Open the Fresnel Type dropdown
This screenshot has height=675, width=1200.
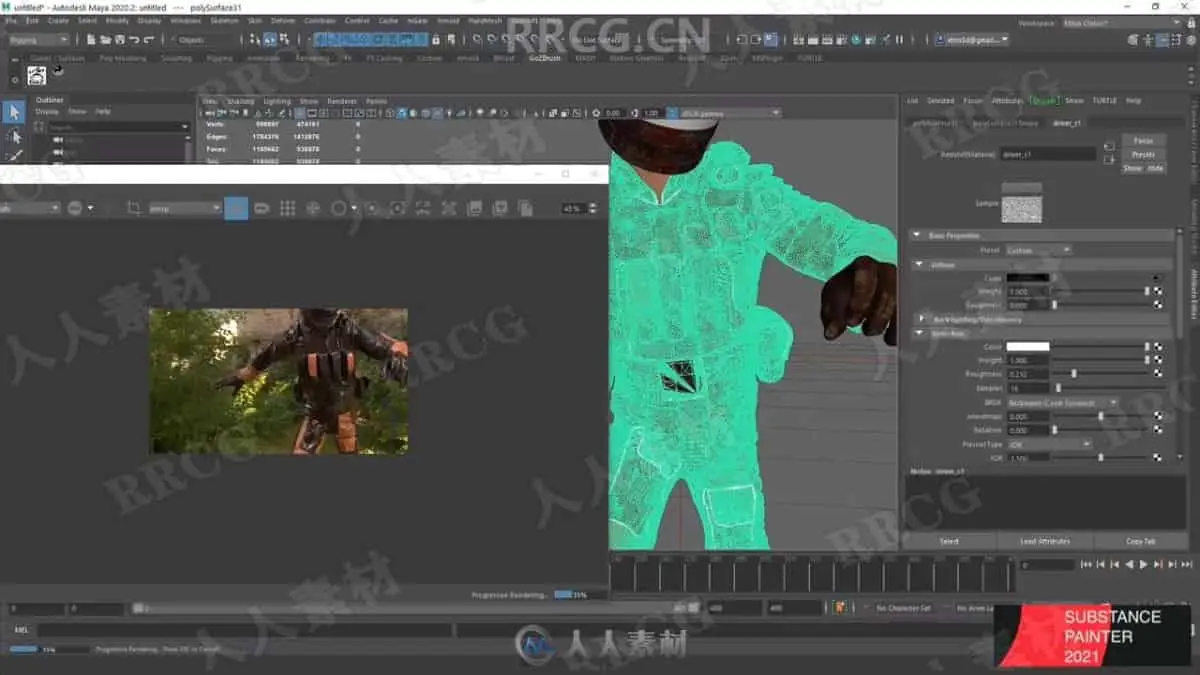tap(1049, 443)
